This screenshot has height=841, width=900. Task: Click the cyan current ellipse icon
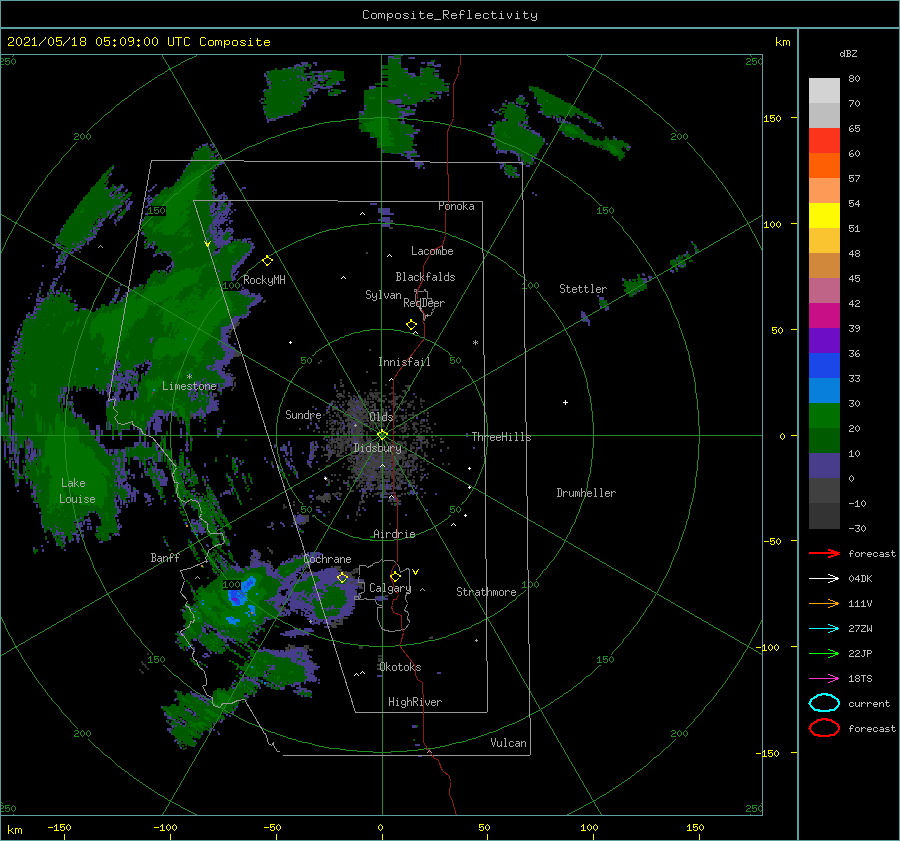[824, 703]
